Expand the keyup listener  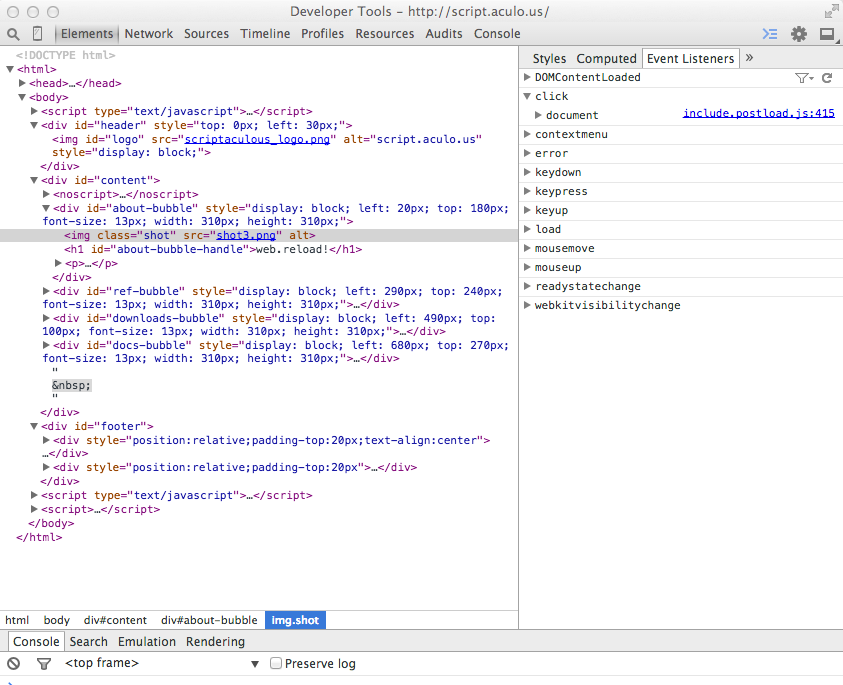pos(527,210)
